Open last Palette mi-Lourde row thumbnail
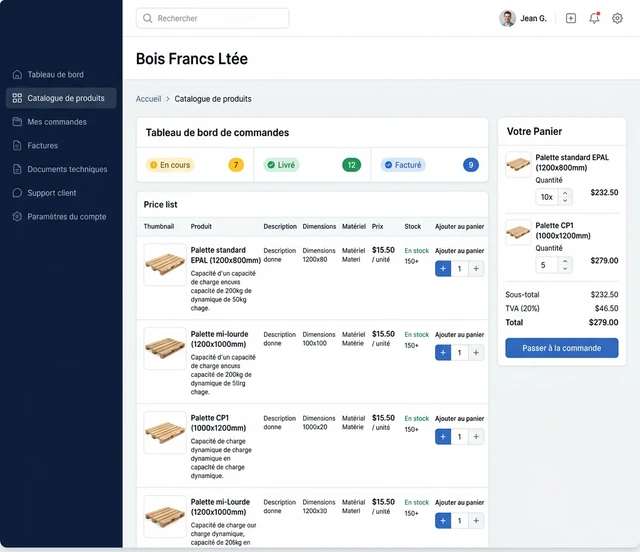The height and width of the screenshot is (552, 640). click(x=165, y=516)
